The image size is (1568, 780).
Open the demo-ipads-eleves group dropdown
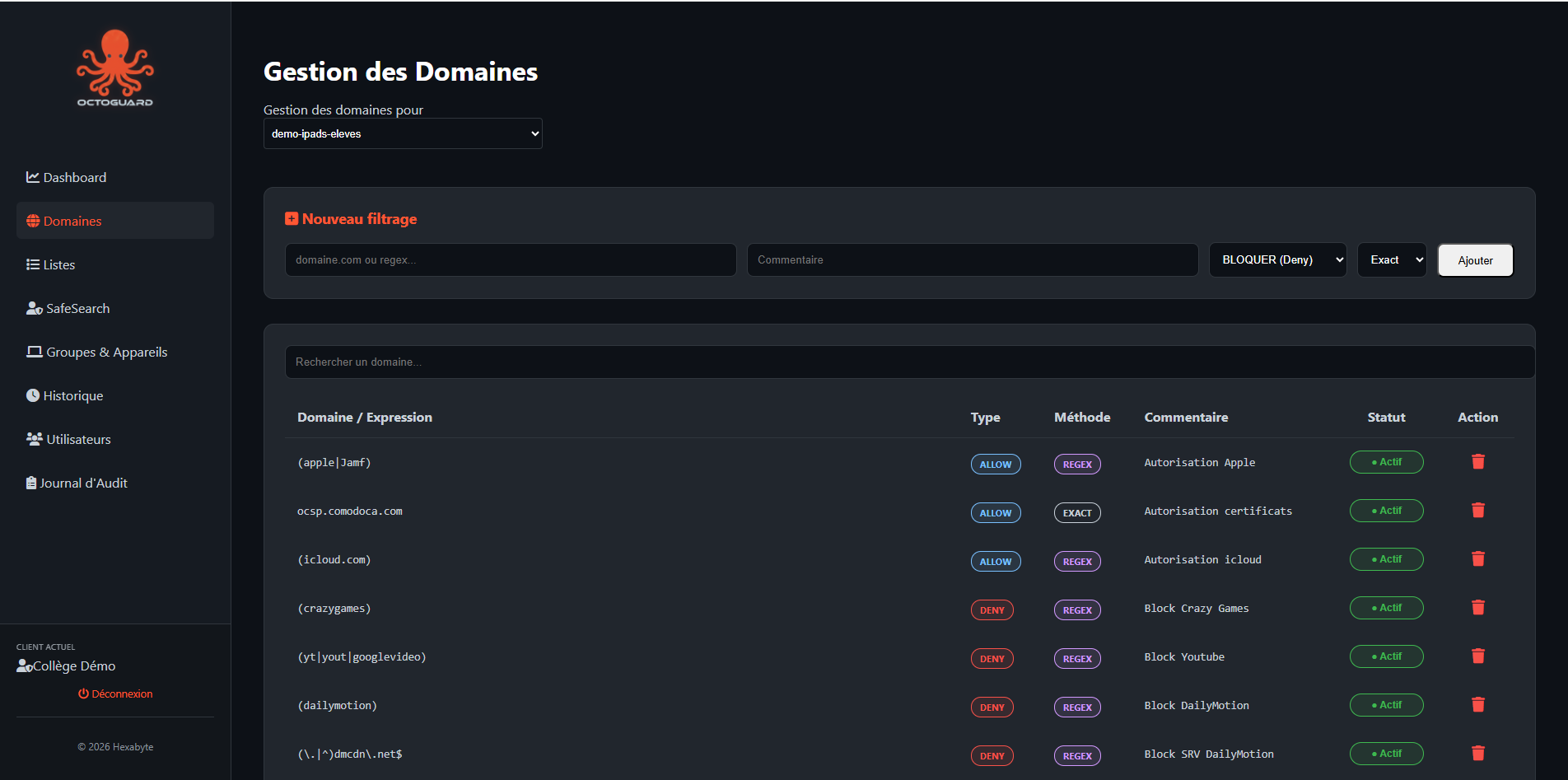coord(403,133)
